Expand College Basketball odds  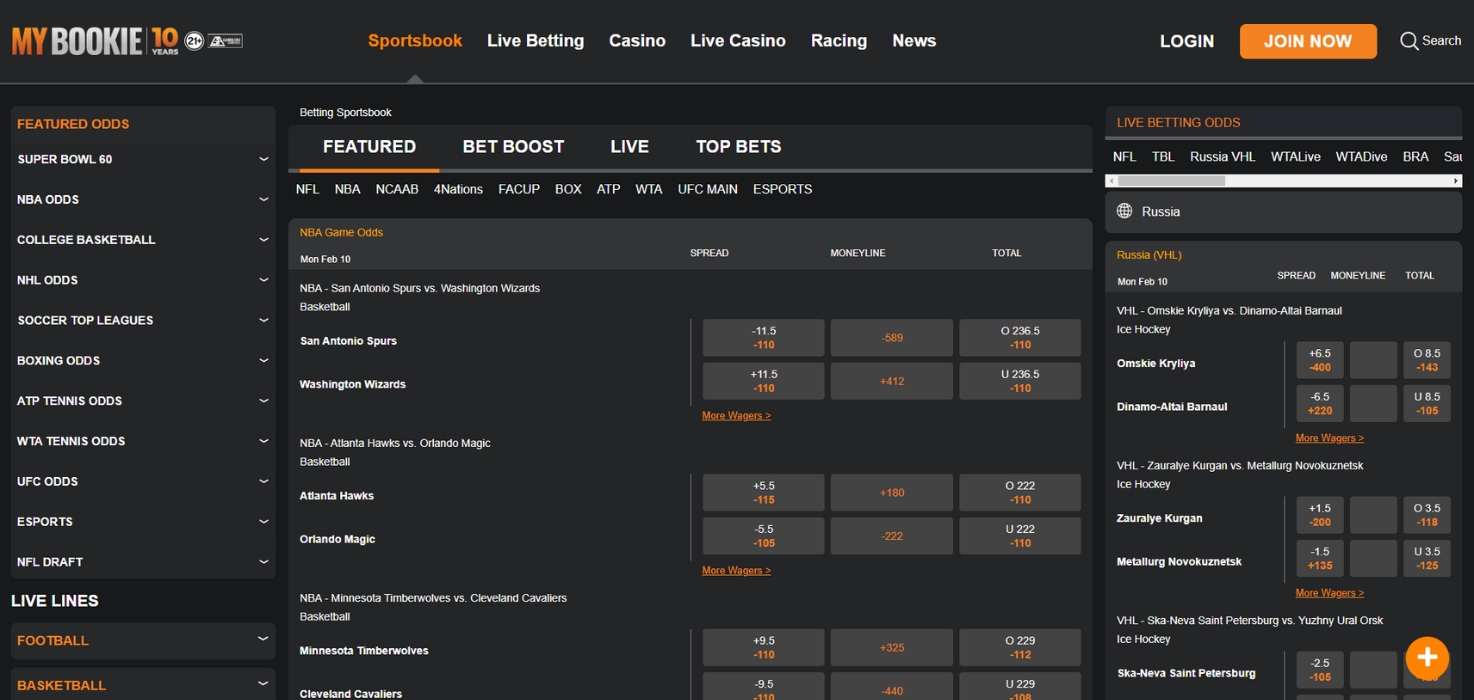coord(143,240)
